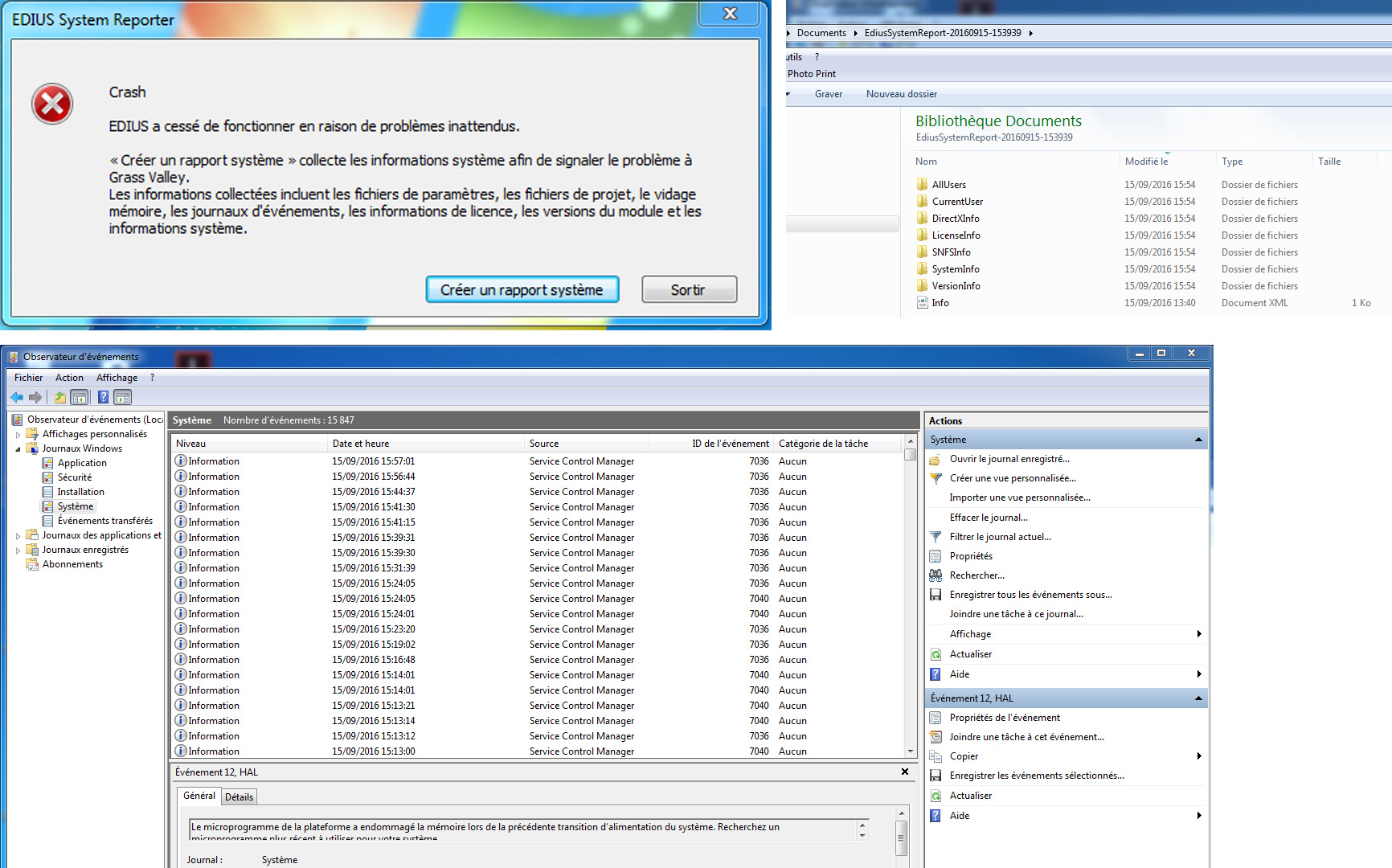Toggle the console tree pane toolbar icon
The width and height of the screenshot is (1392, 868).
coord(80,397)
